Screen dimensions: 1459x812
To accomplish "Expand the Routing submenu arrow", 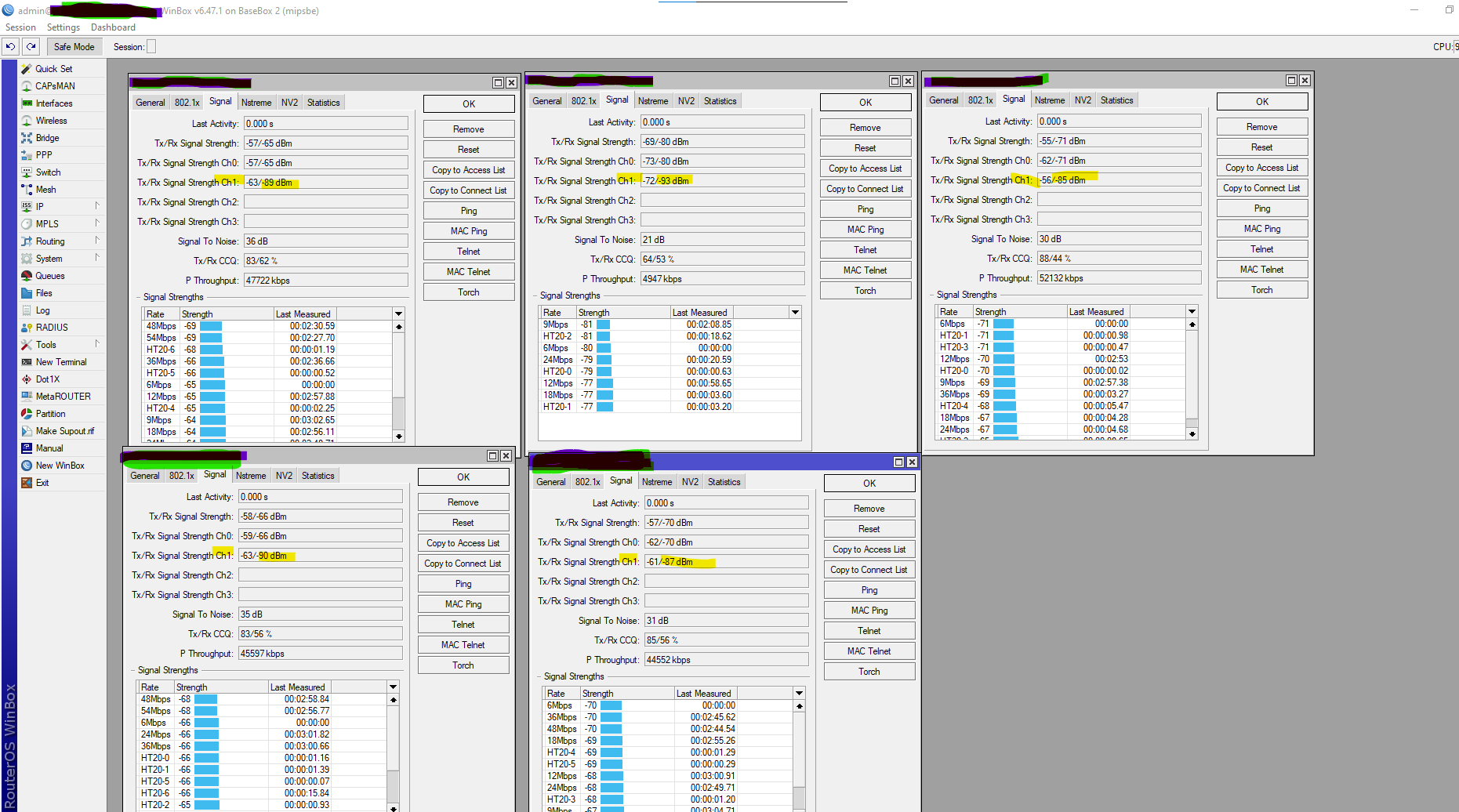I will 97,241.
